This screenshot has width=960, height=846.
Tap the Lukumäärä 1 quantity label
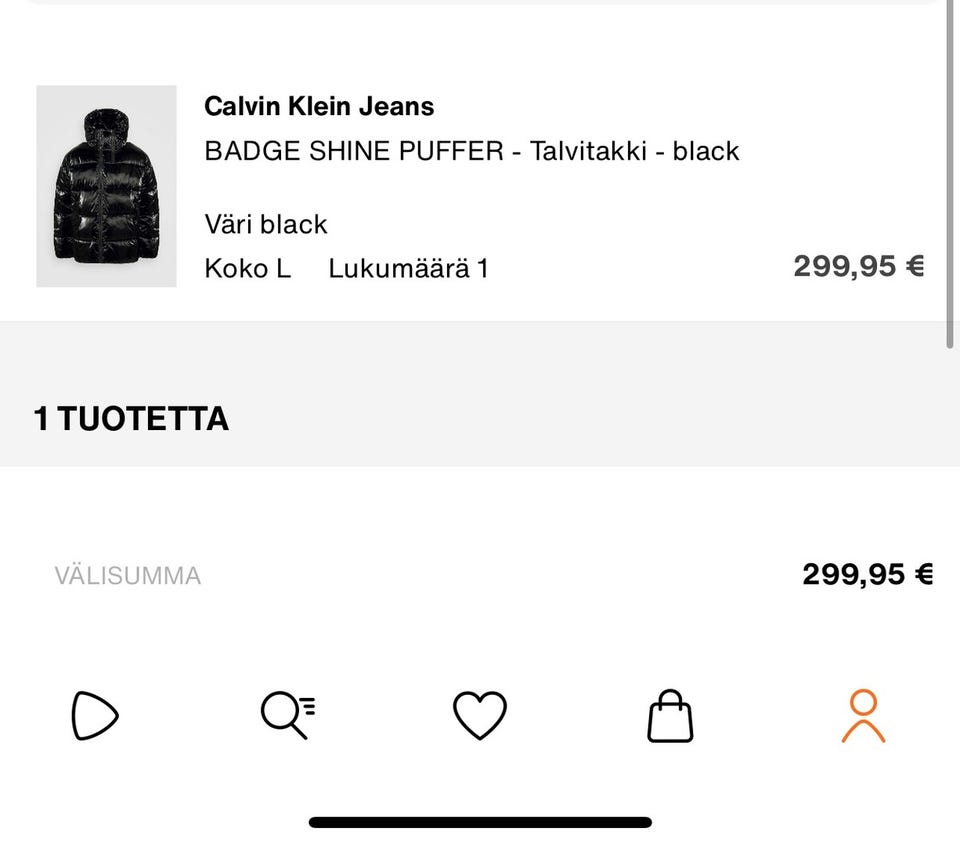click(x=408, y=268)
